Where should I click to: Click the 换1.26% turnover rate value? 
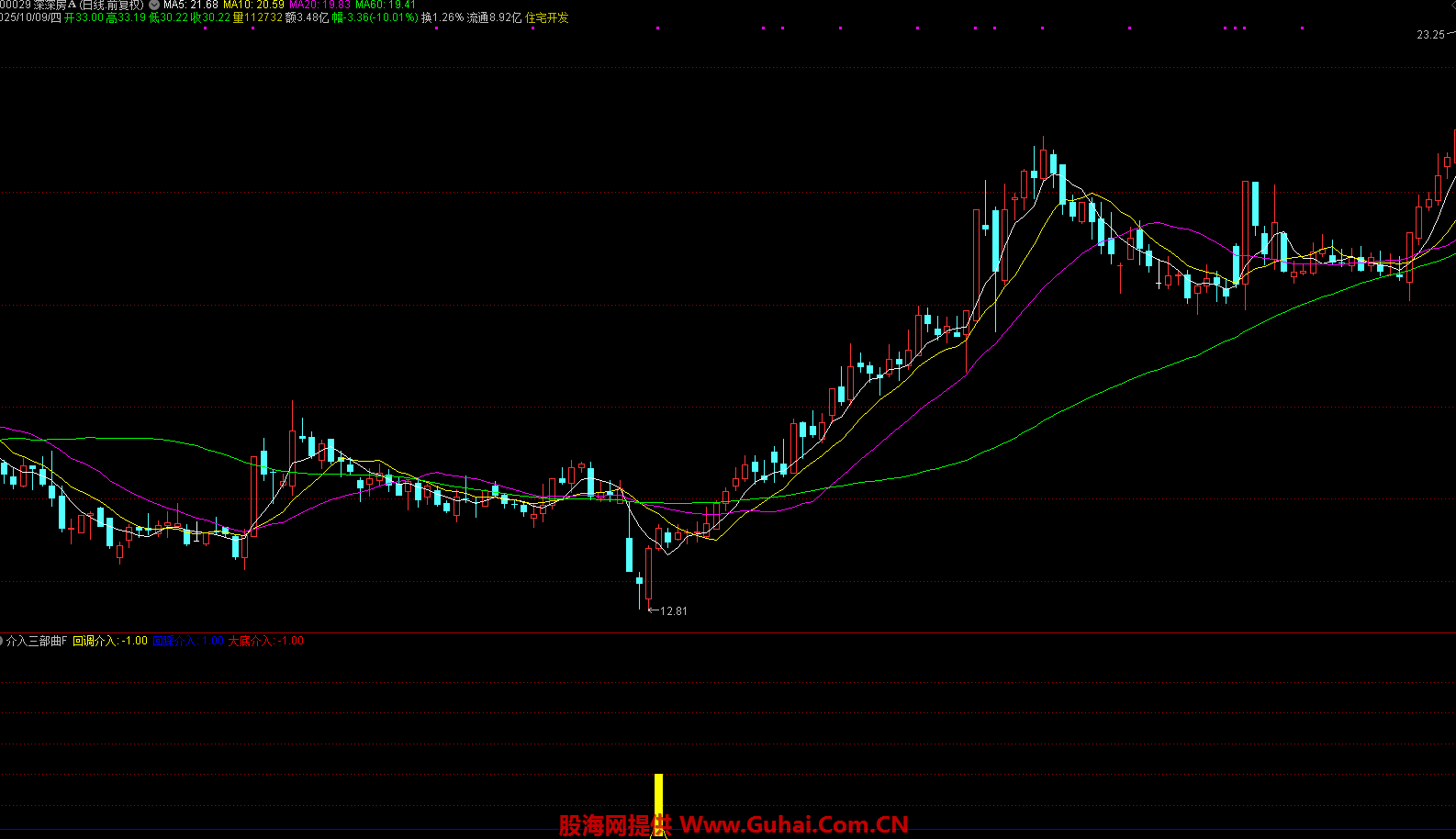point(442,17)
